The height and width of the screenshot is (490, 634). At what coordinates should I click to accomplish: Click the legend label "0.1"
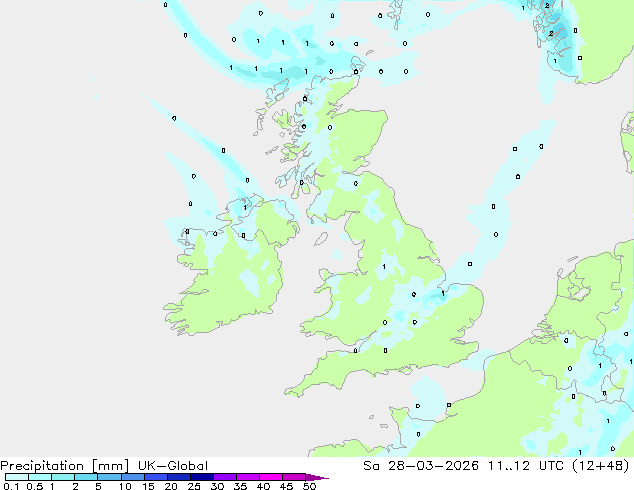(x=11, y=486)
